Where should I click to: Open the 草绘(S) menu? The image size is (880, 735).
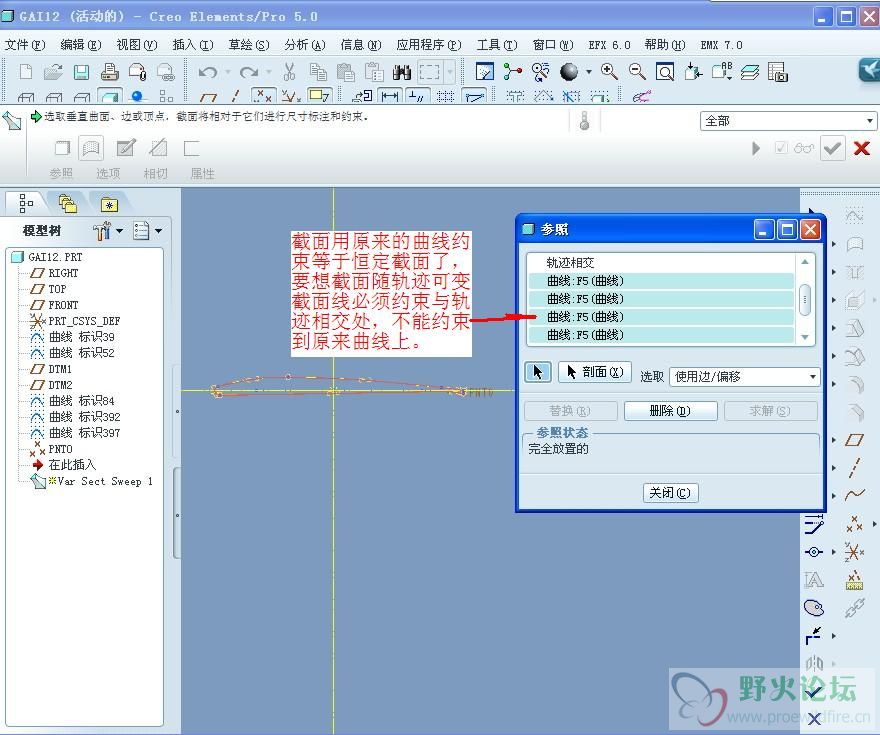249,45
